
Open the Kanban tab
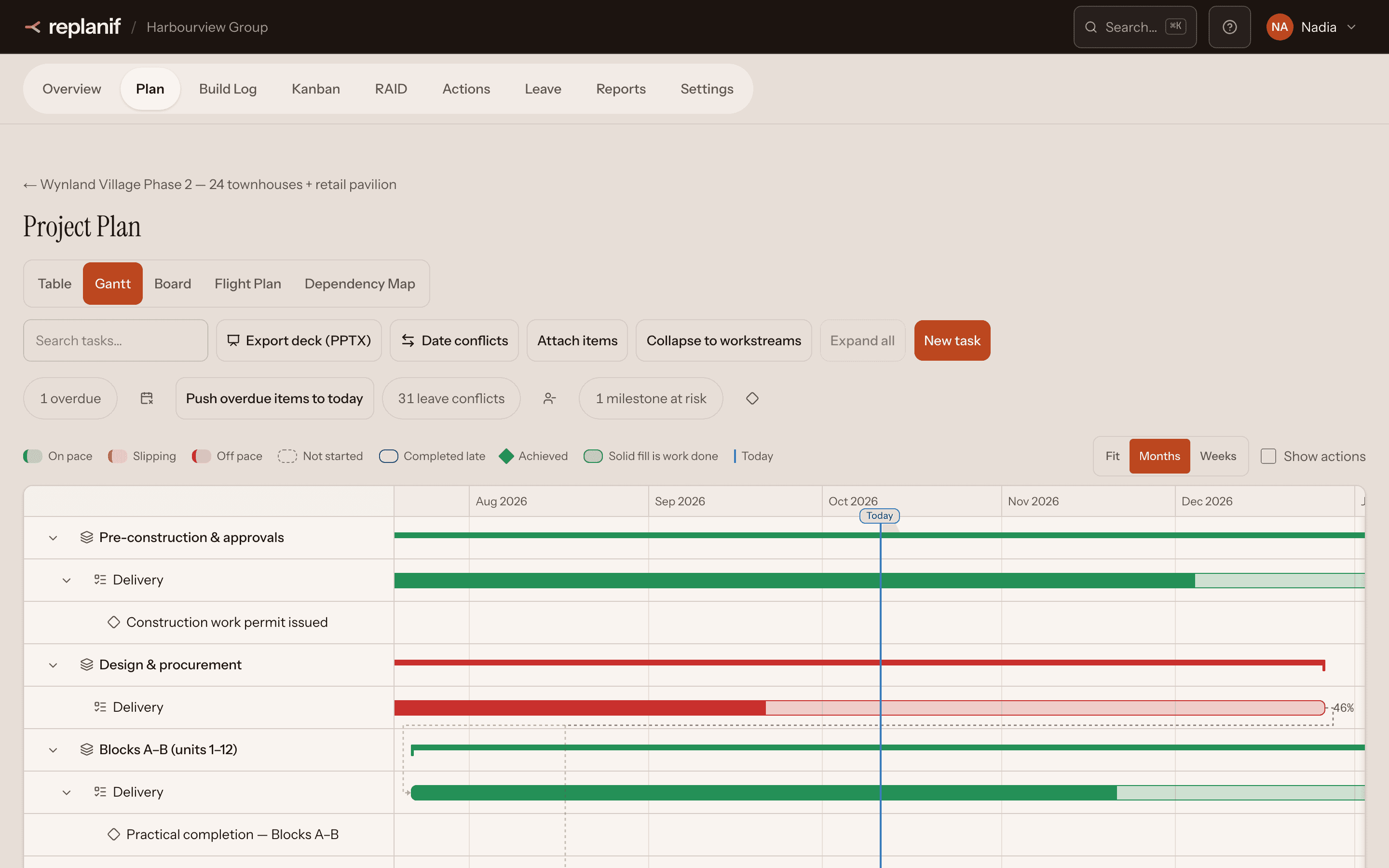pos(316,89)
